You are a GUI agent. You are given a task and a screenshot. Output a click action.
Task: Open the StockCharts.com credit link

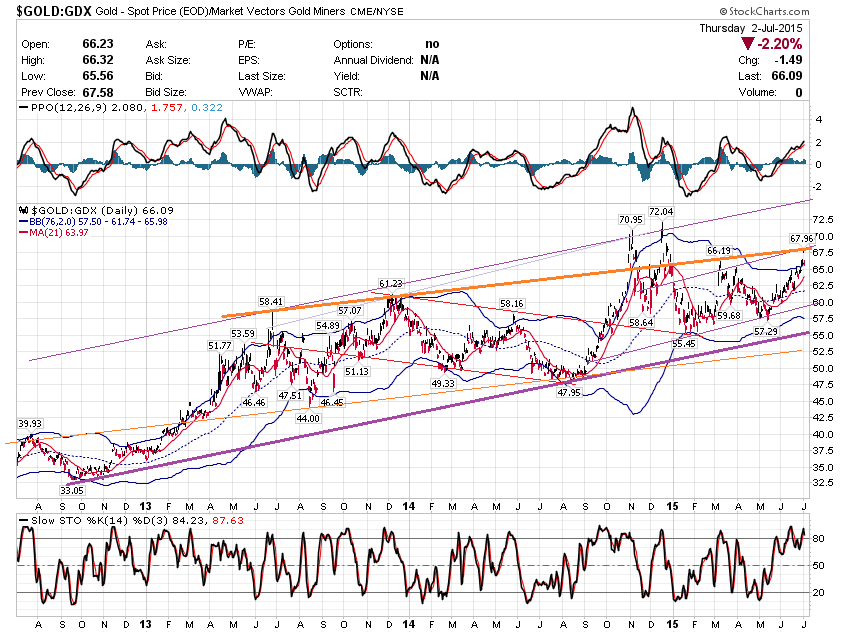click(x=764, y=11)
